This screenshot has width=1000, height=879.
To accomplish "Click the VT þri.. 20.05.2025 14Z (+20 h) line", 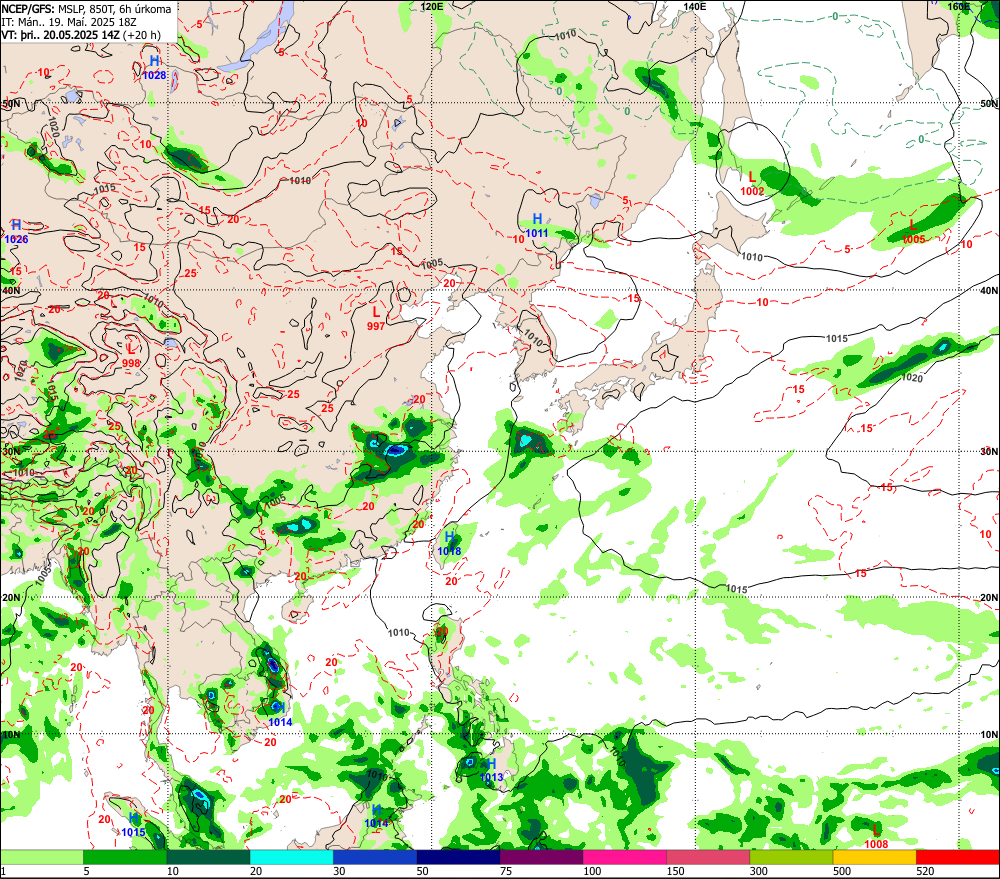I will [81, 35].
